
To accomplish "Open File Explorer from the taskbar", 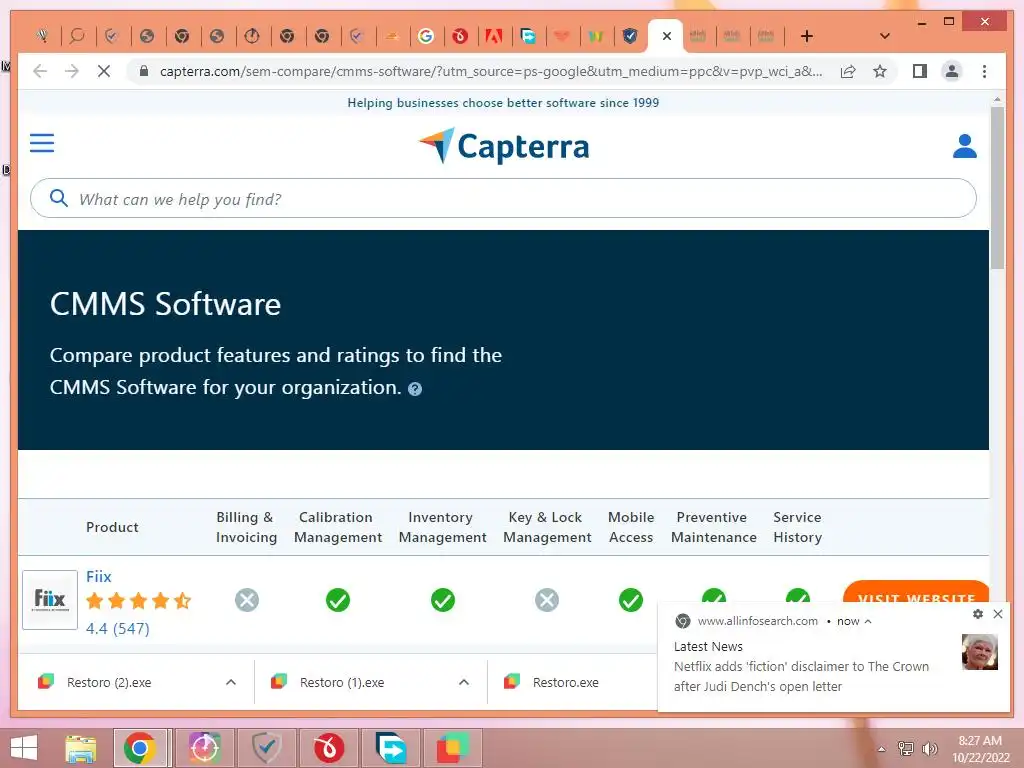I will click(82, 748).
